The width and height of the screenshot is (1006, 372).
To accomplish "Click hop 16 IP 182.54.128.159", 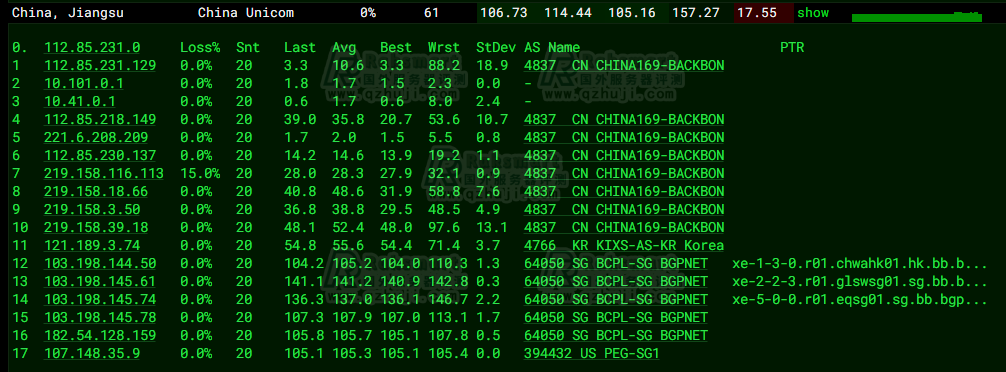I will (100, 335).
